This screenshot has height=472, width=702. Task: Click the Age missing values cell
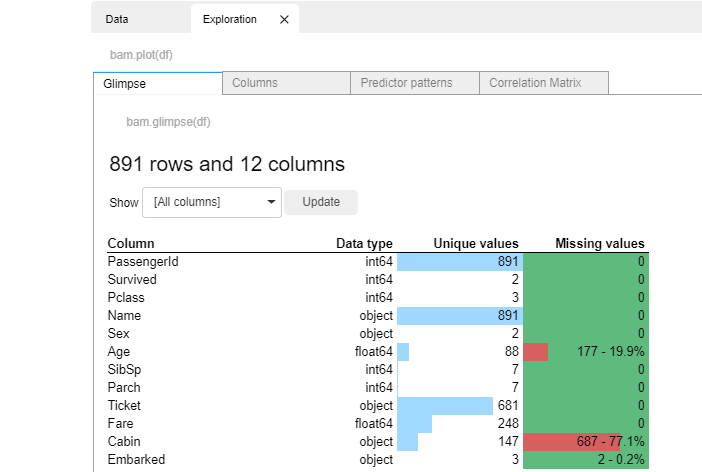coord(585,352)
